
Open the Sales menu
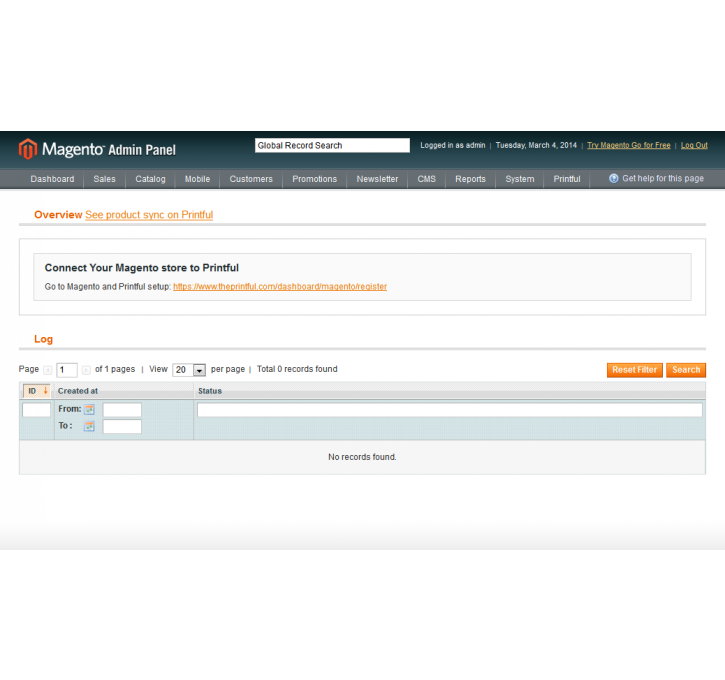tap(104, 179)
